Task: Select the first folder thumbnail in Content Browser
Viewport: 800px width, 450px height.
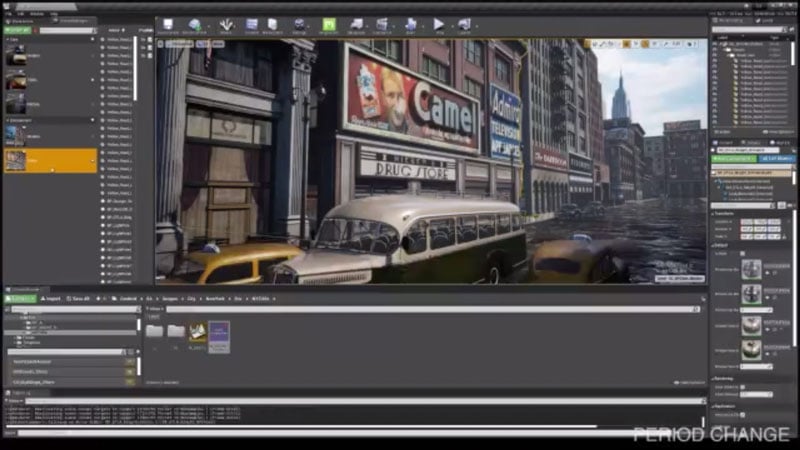Action: 155,332
